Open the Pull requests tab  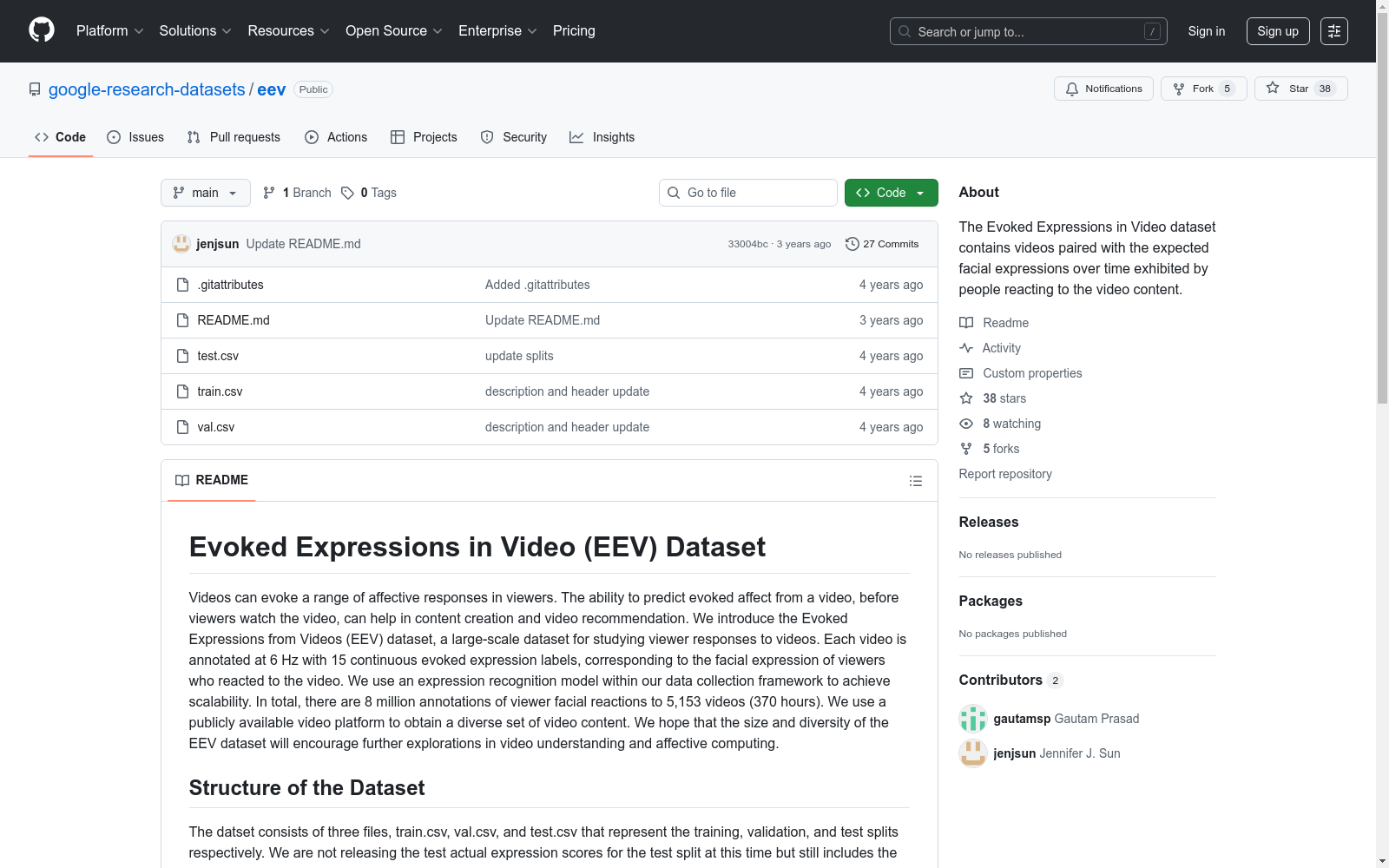click(x=234, y=137)
